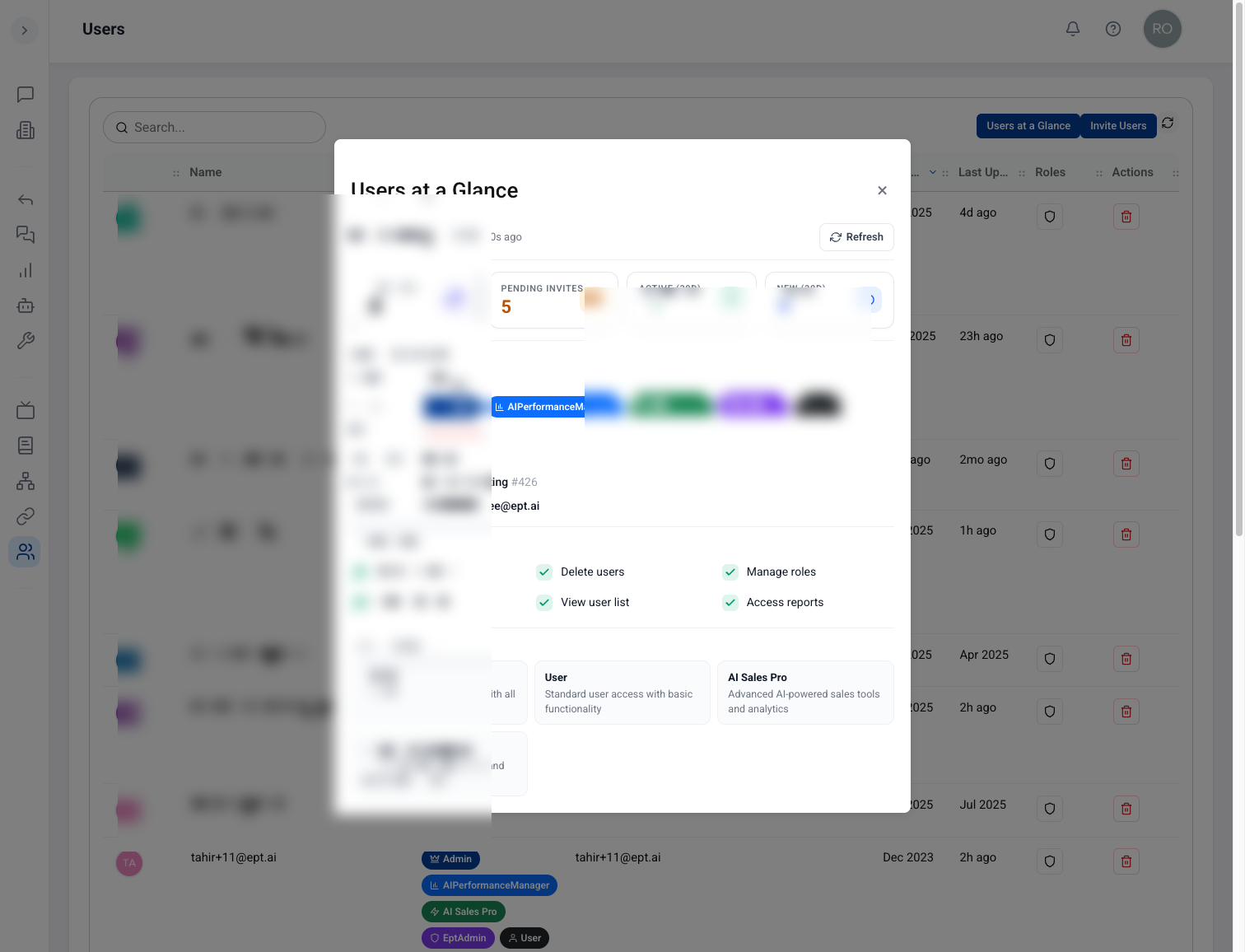This screenshot has width=1245, height=952.
Task: Open the bar chart analytics icon
Action: pyautogui.click(x=26, y=270)
